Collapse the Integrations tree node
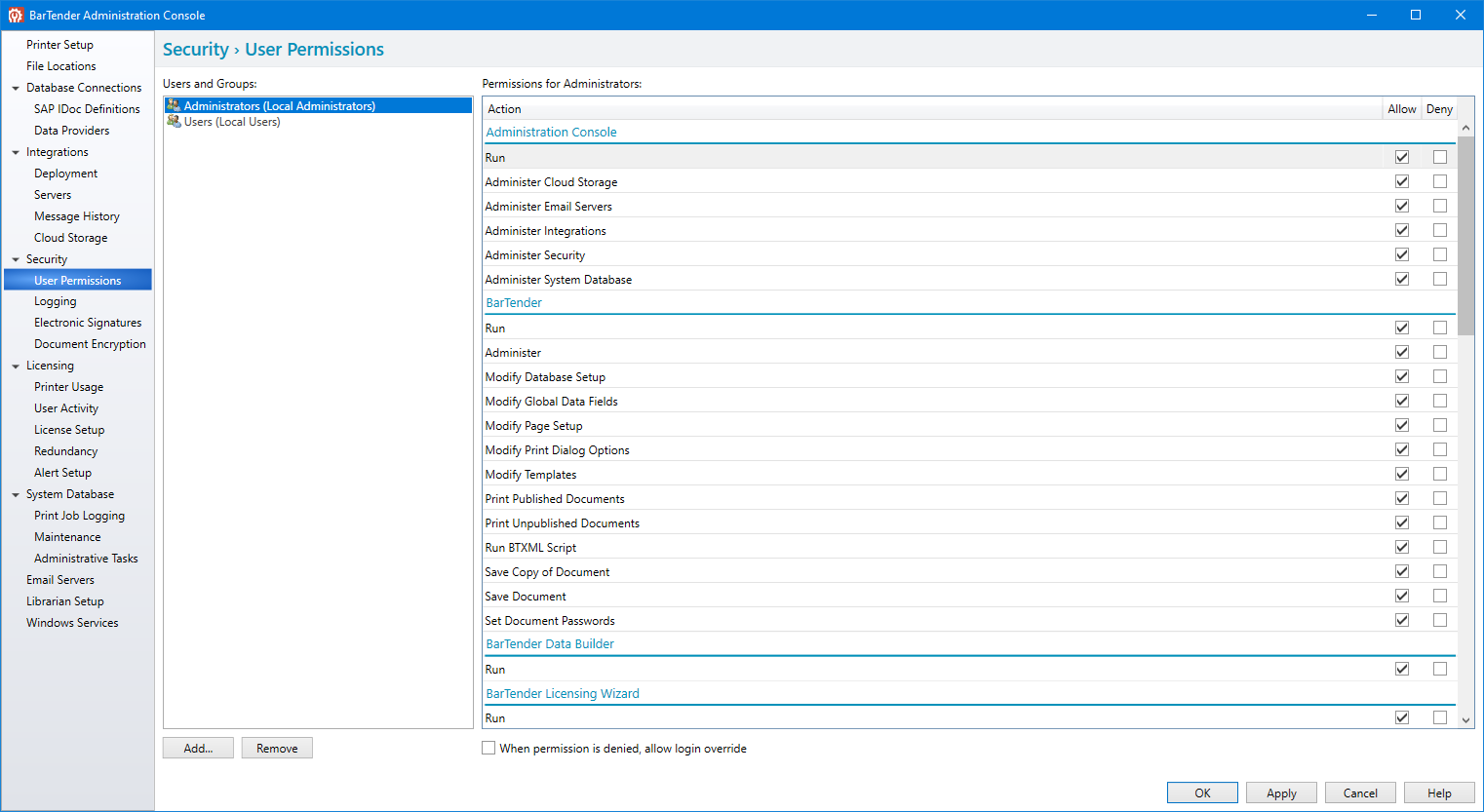 point(16,152)
